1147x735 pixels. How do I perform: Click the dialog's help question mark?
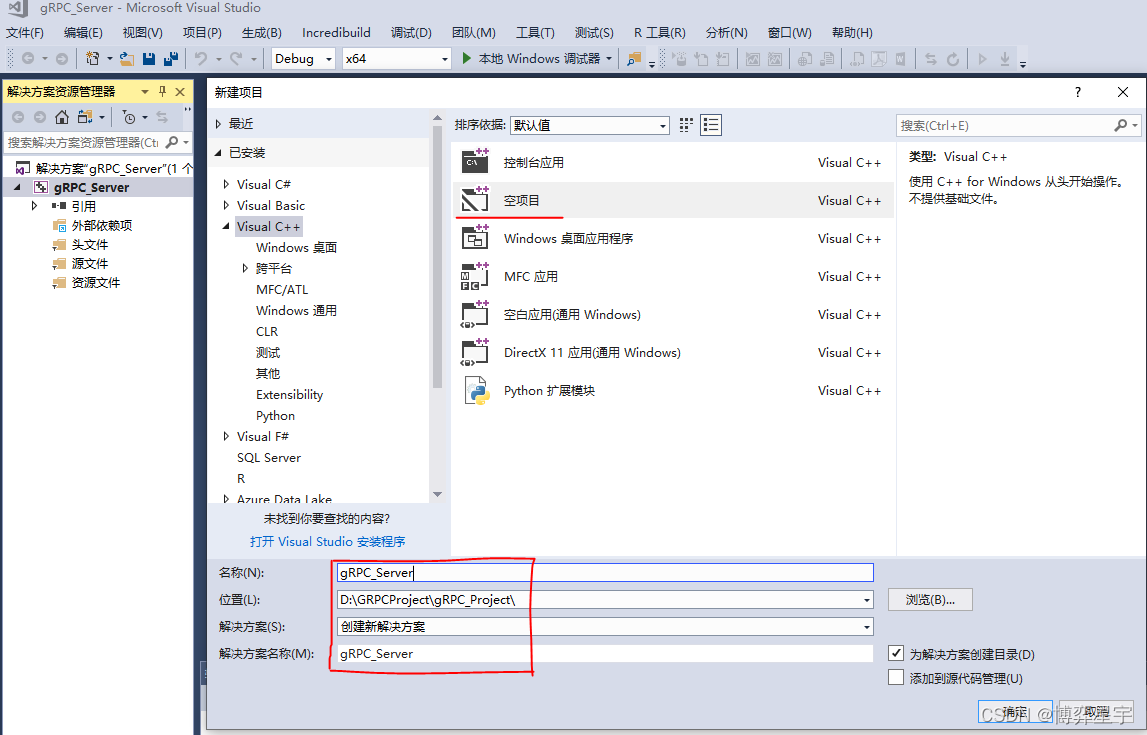point(1078,92)
